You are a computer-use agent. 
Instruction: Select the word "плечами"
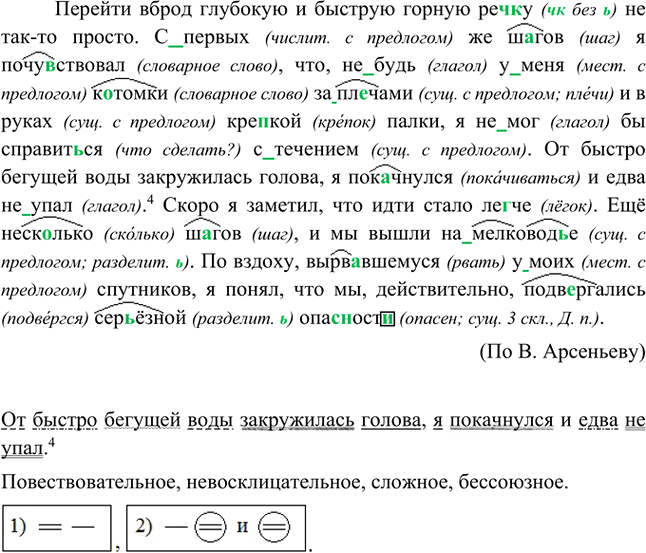(x=374, y=94)
